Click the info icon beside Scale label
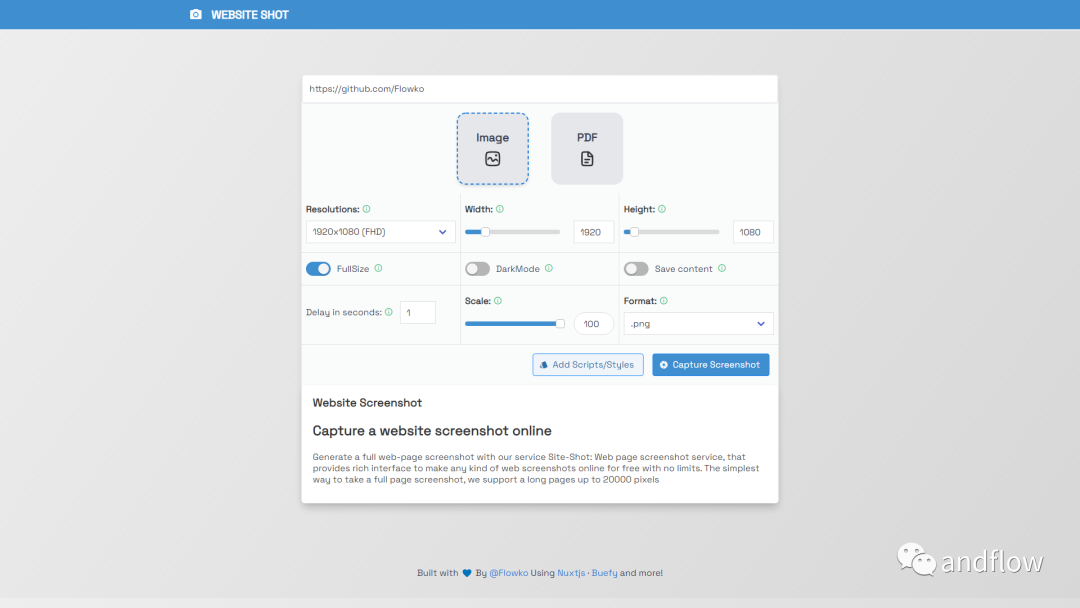Screen dimensions: 1080x608 (x=498, y=301)
